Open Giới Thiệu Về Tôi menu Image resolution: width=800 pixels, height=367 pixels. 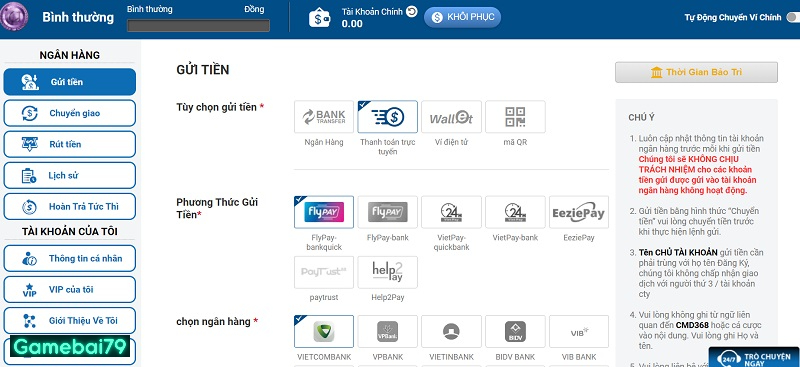[69, 321]
